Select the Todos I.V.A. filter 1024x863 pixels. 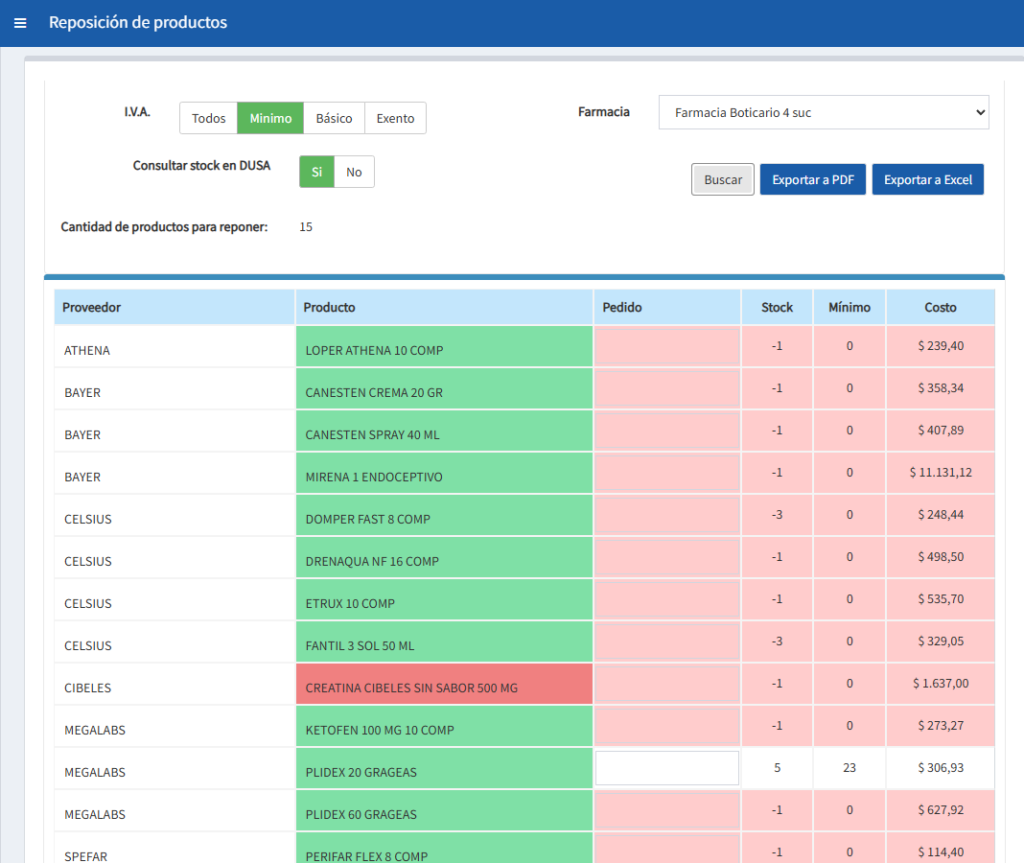[209, 118]
